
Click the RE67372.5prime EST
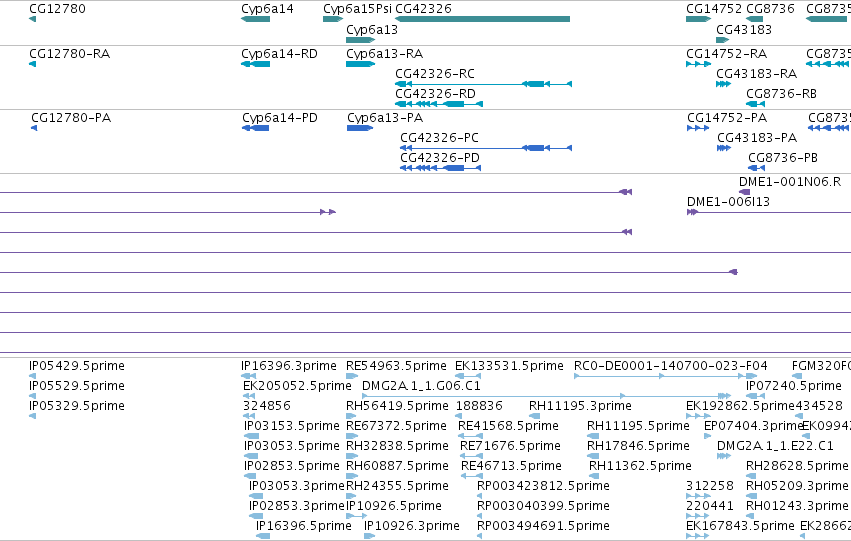point(352,436)
